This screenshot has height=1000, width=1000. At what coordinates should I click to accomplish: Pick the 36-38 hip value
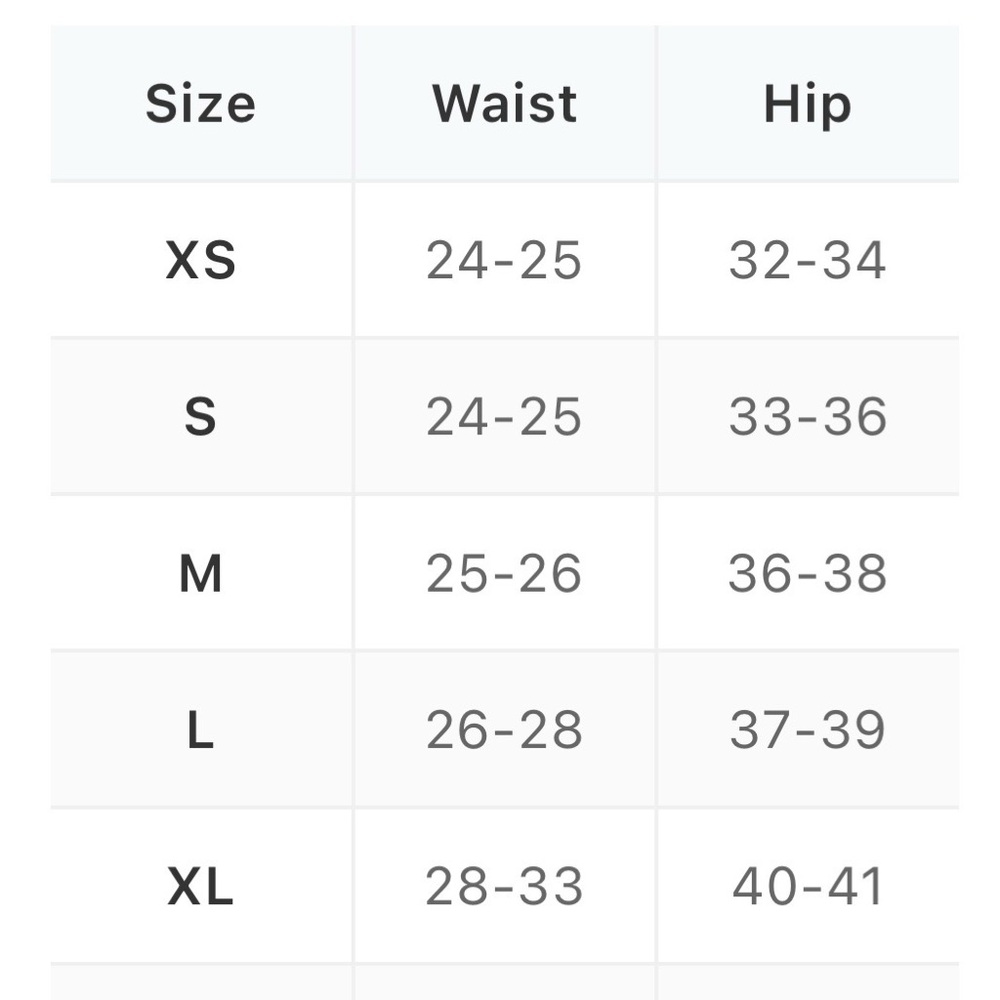click(x=807, y=574)
